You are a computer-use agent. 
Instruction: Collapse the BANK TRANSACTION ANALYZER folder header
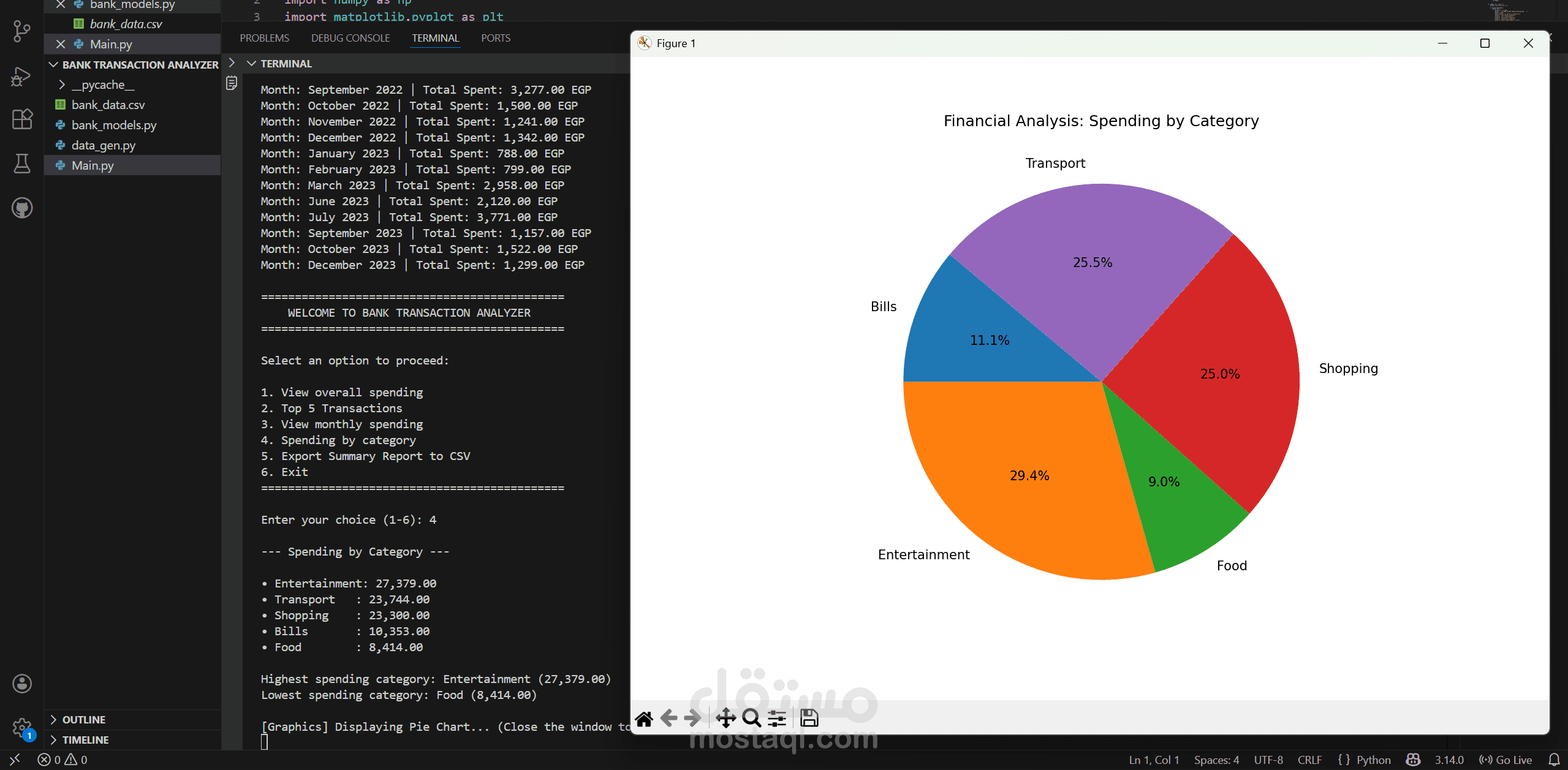tap(140, 64)
